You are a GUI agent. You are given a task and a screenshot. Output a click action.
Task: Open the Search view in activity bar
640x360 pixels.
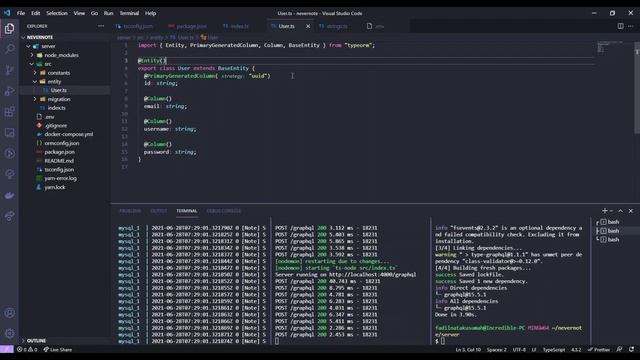(9, 49)
